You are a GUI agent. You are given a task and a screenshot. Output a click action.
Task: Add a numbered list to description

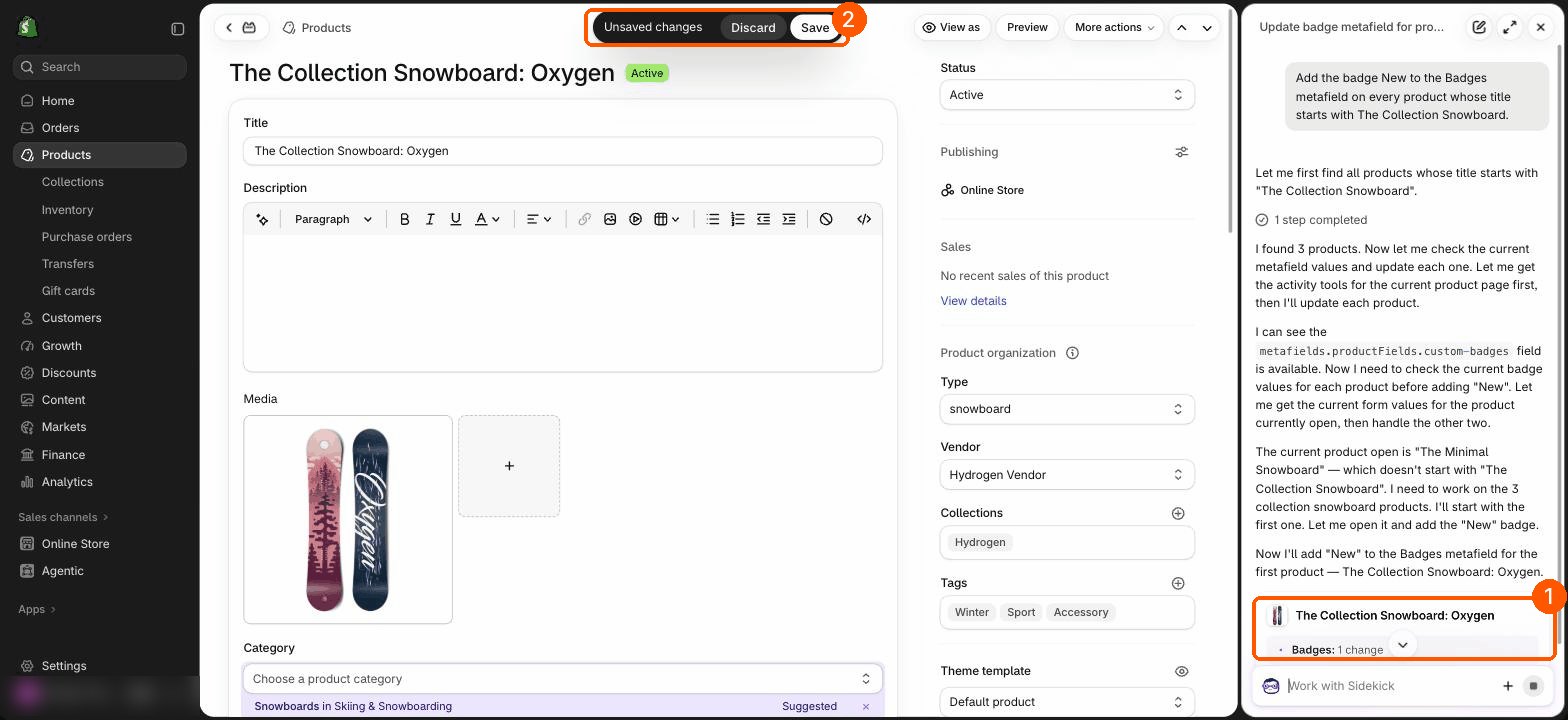pyautogui.click(x=738, y=219)
